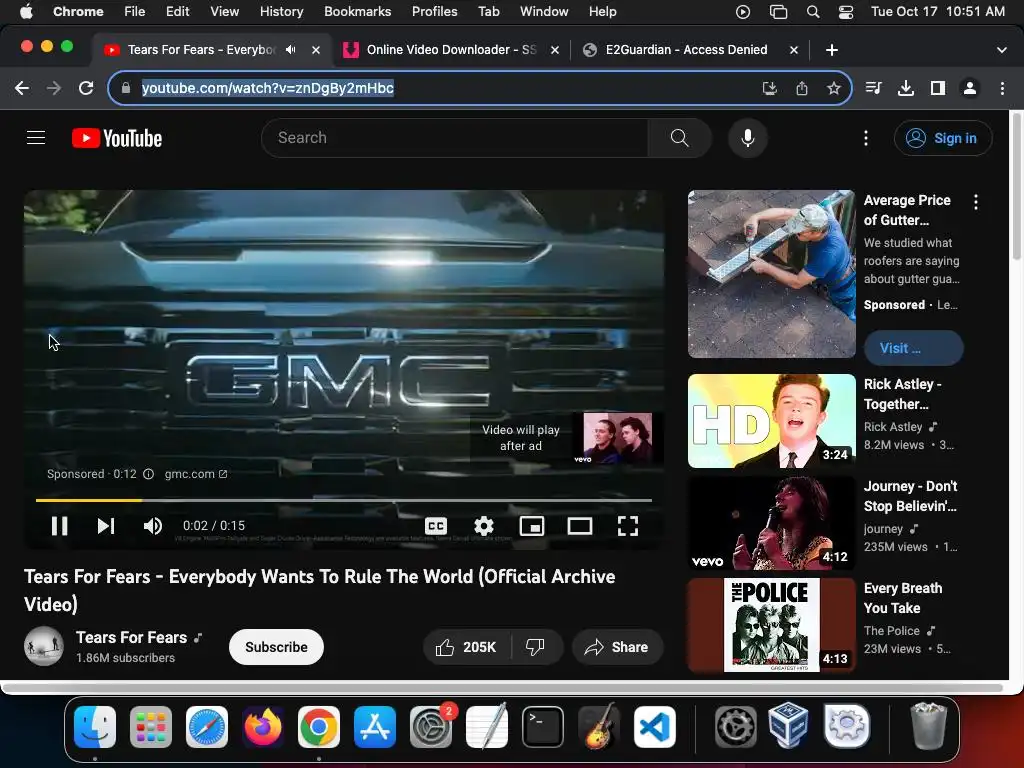This screenshot has width=1024, height=768.
Task: Reload the page
Action: point(86,88)
